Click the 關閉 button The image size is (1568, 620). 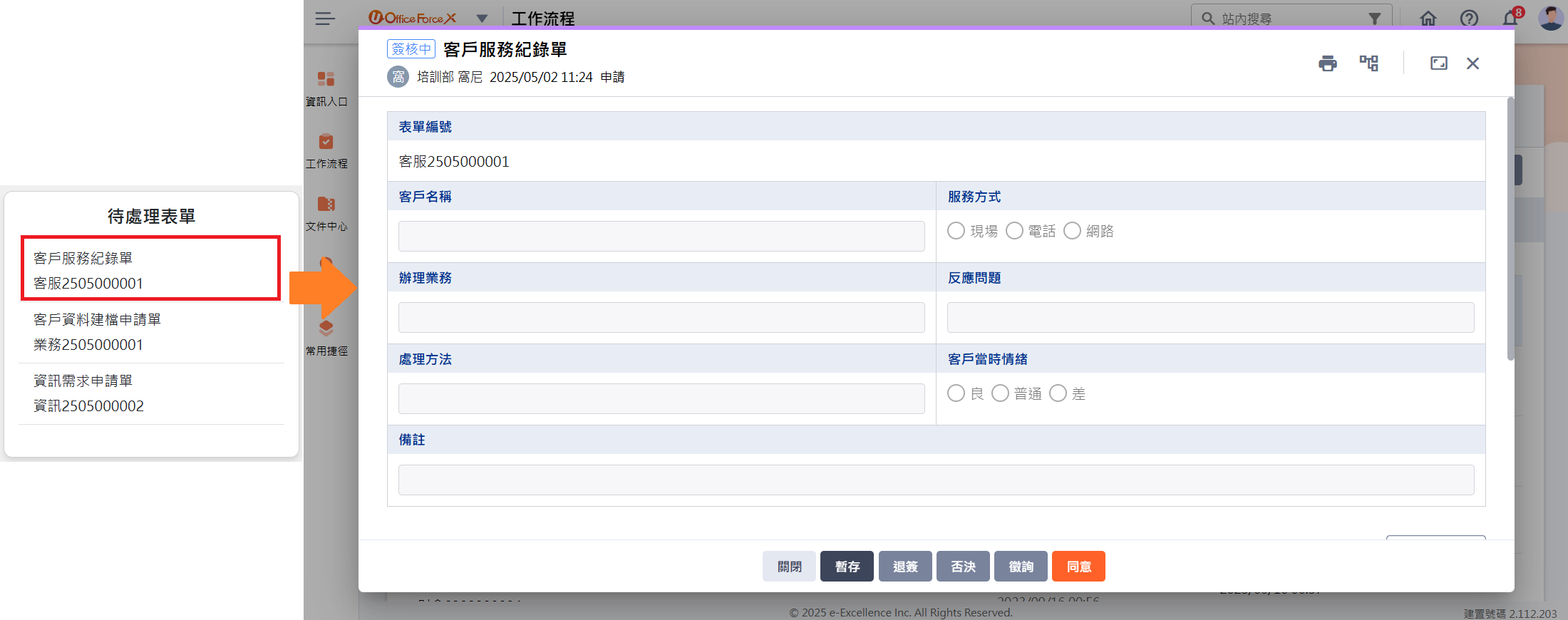[x=789, y=567]
